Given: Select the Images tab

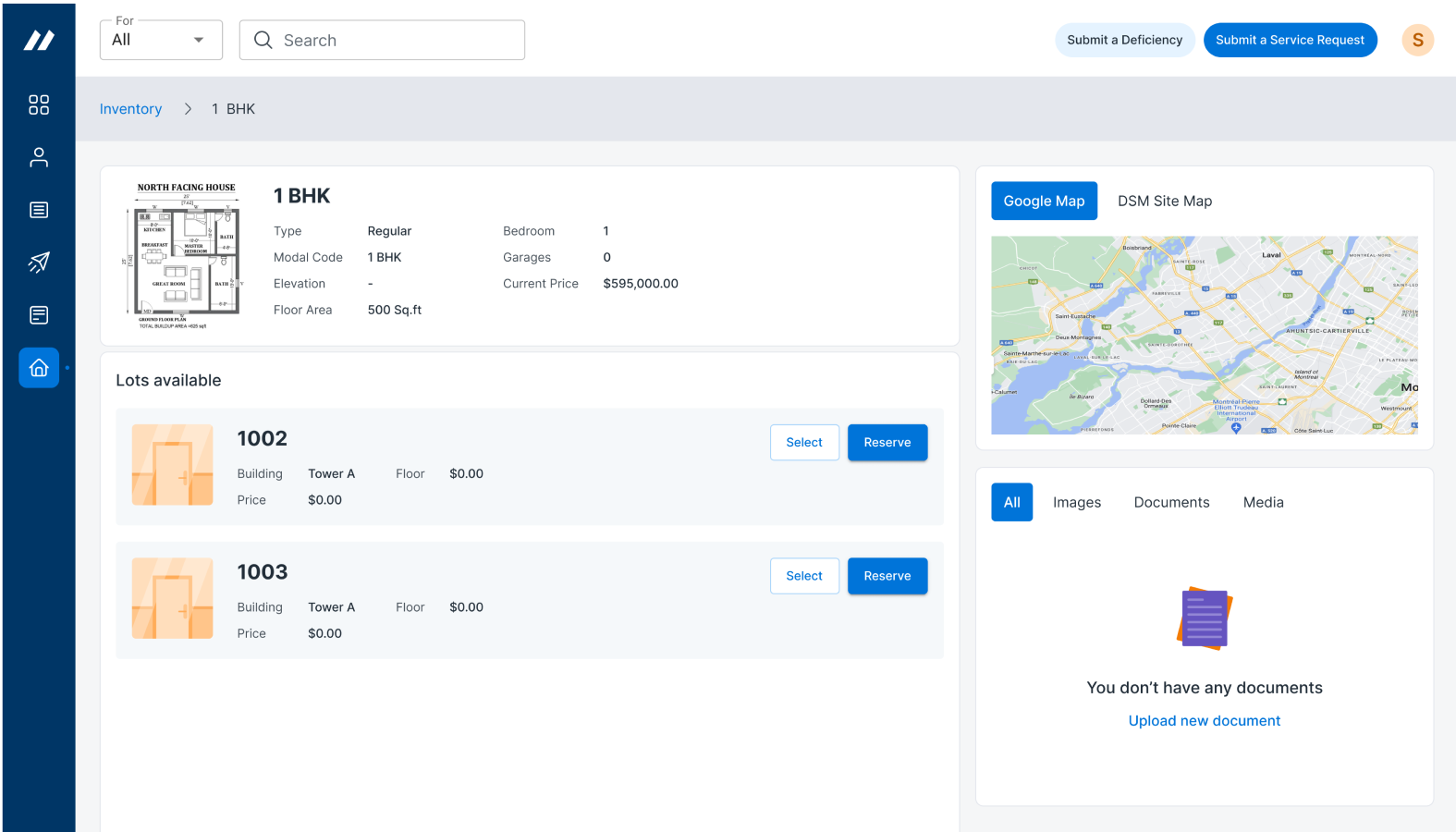Looking at the screenshot, I should 1077,502.
